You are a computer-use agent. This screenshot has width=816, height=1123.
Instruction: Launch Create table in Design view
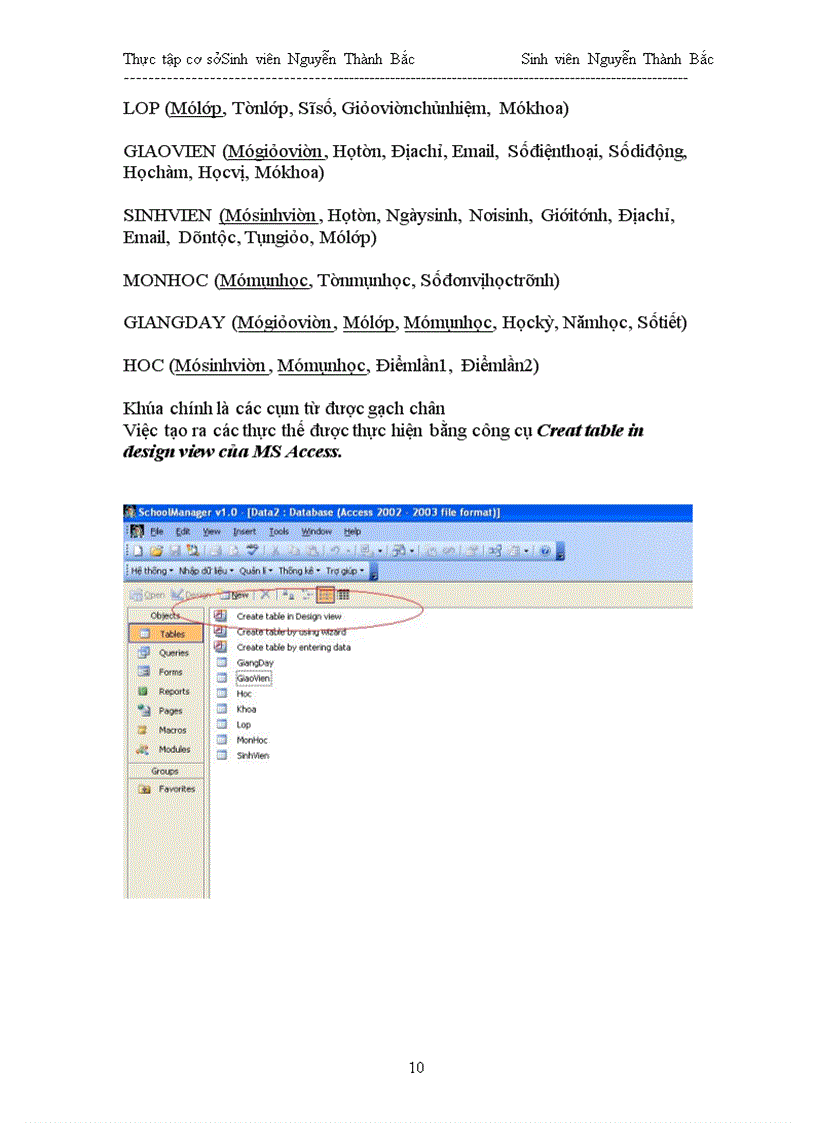(290, 616)
